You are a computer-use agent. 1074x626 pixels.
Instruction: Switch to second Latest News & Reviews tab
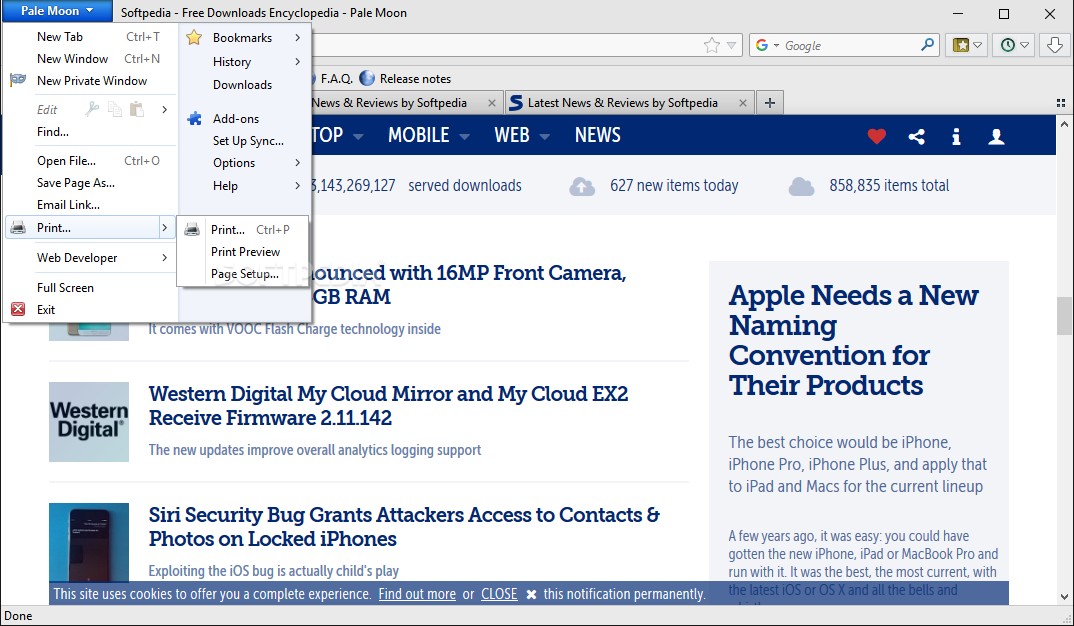tap(621, 103)
